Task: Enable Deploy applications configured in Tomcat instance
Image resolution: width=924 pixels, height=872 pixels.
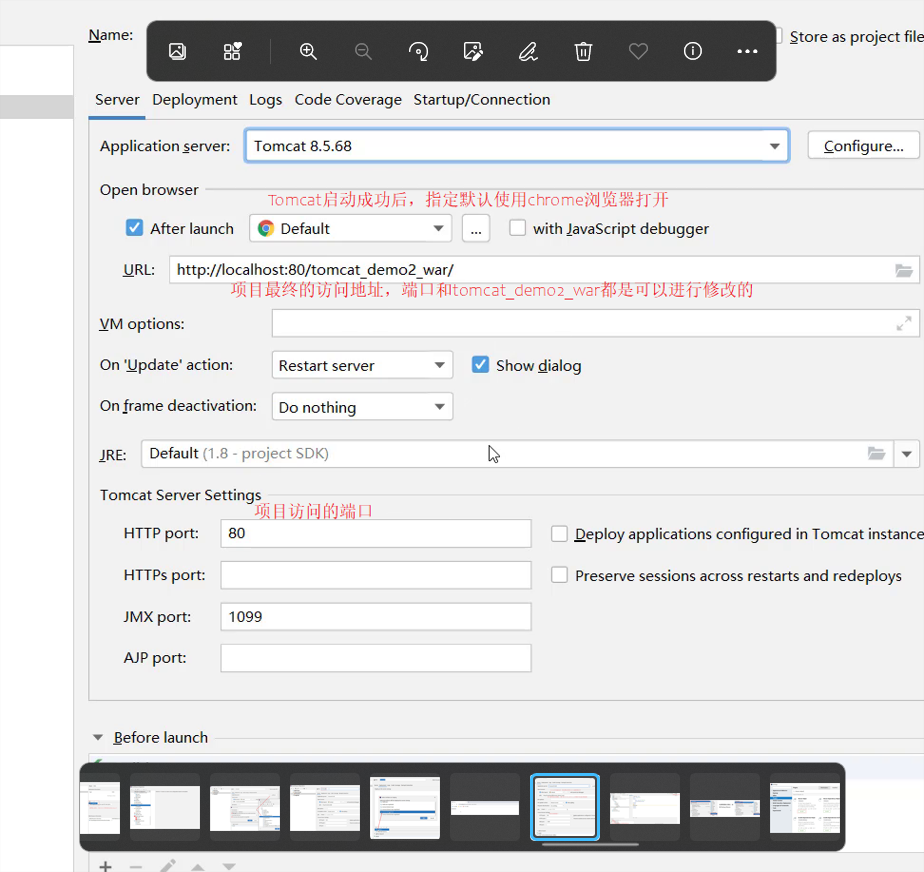Action: tap(559, 534)
